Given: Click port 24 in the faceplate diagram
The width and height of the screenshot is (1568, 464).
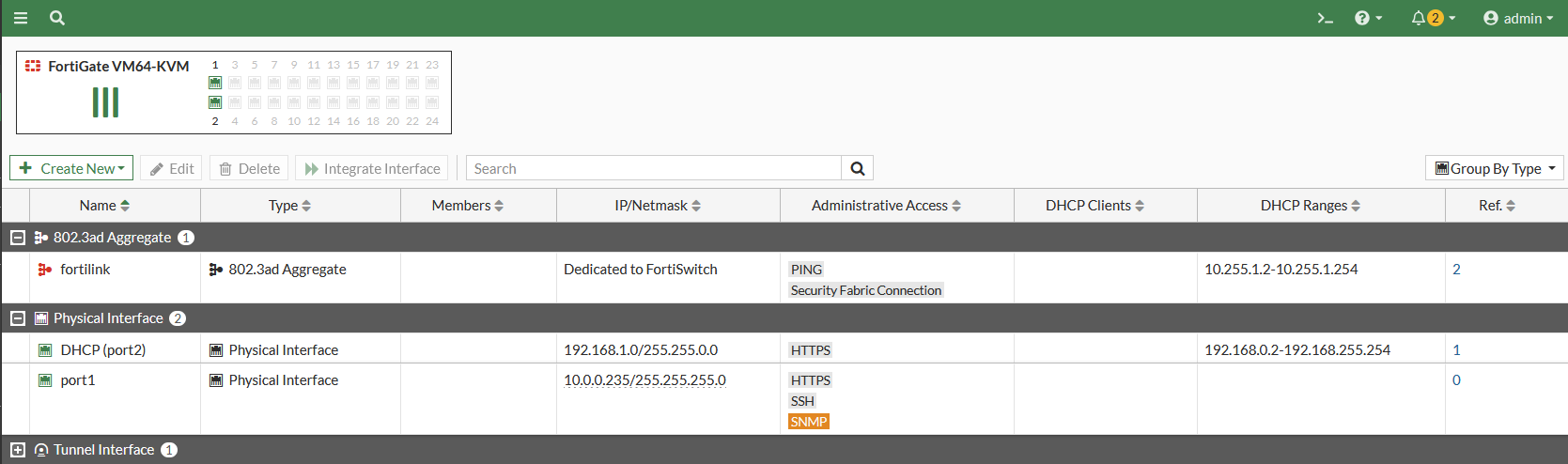Looking at the screenshot, I should pyautogui.click(x=432, y=101).
